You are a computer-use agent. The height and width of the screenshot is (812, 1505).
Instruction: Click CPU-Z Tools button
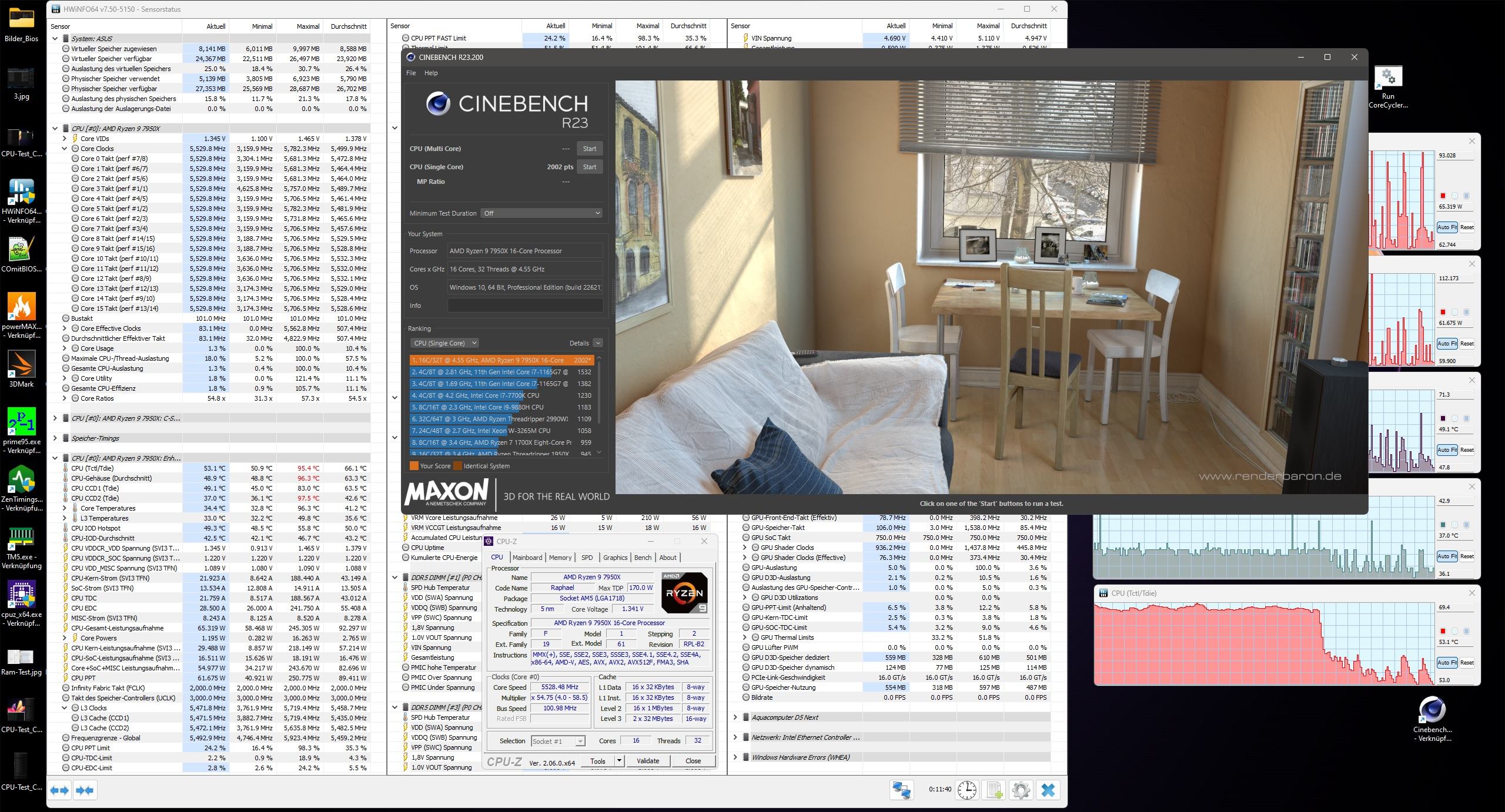(598, 761)
